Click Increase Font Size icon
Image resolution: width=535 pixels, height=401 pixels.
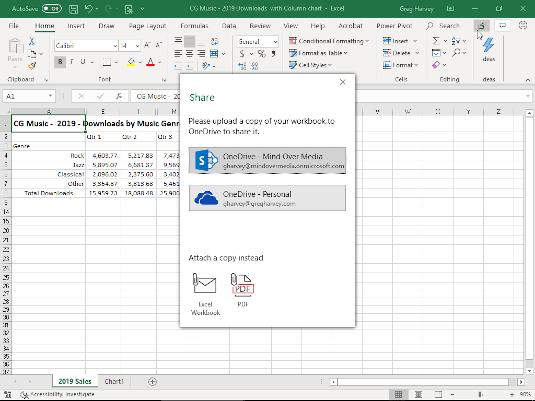pos(147,45)
